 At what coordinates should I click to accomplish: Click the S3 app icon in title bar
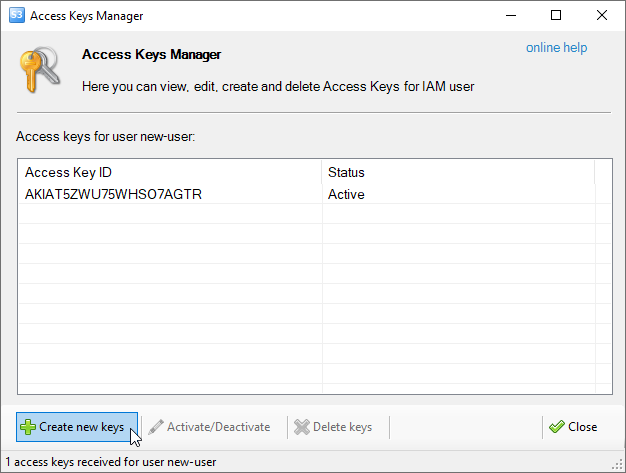pyautogui.click(x=16, y=16)
